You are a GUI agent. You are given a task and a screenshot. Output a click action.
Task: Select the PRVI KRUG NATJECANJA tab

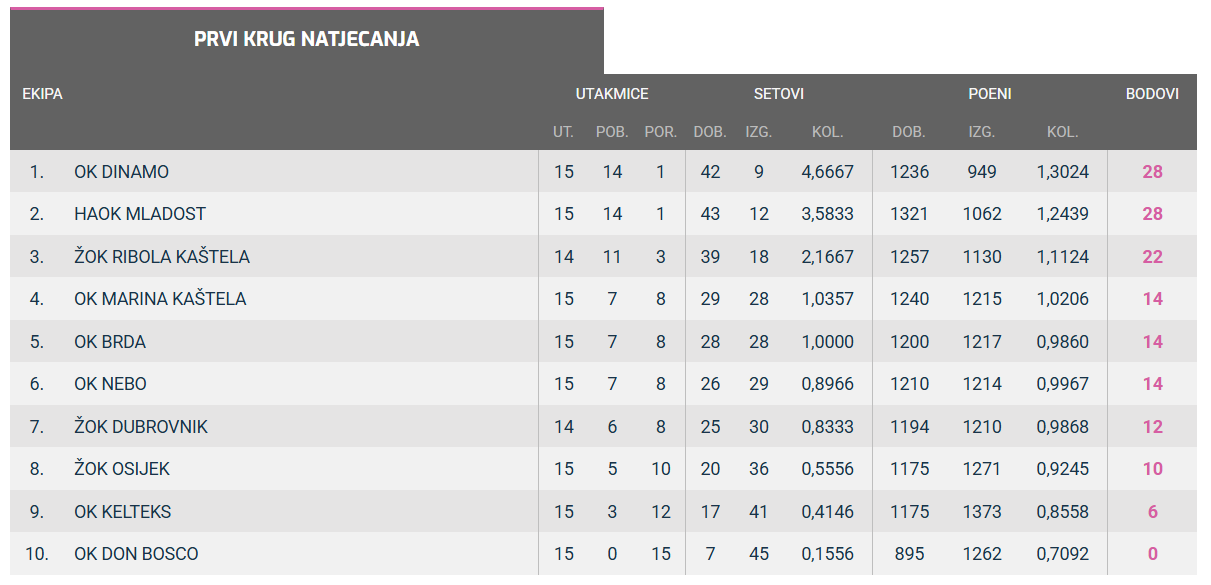click(306, 40)
